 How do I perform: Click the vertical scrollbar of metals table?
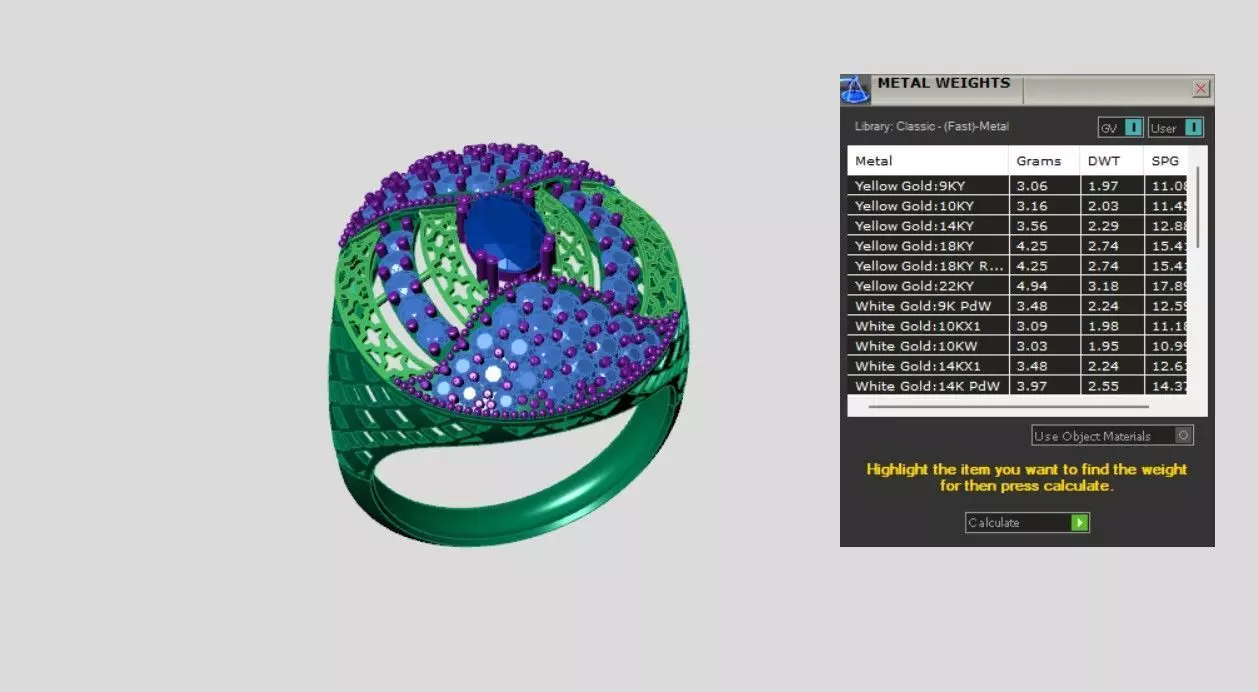pyautogui.click(x=1197, y=208)
